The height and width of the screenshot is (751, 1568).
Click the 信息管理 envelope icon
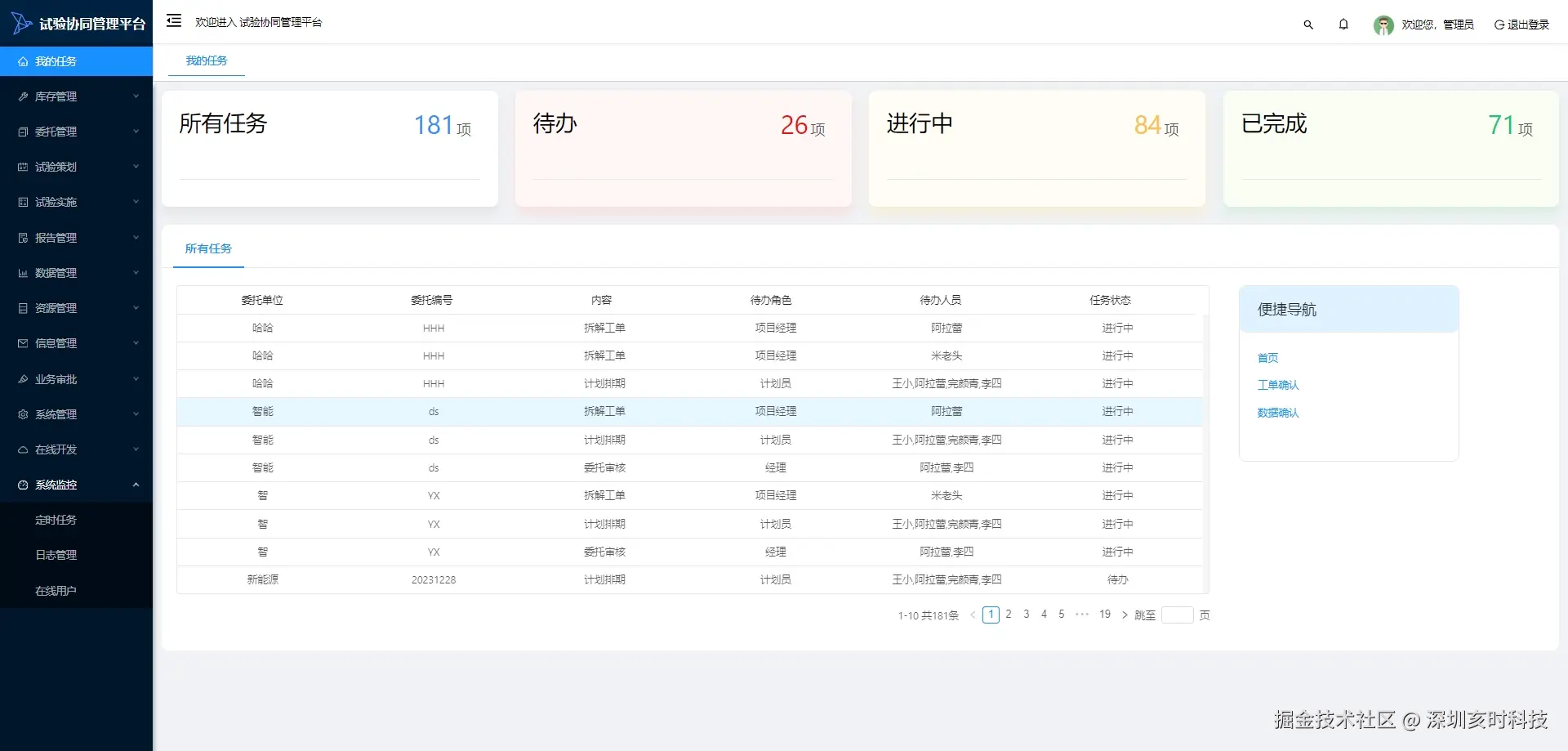[x=23, y=344]
